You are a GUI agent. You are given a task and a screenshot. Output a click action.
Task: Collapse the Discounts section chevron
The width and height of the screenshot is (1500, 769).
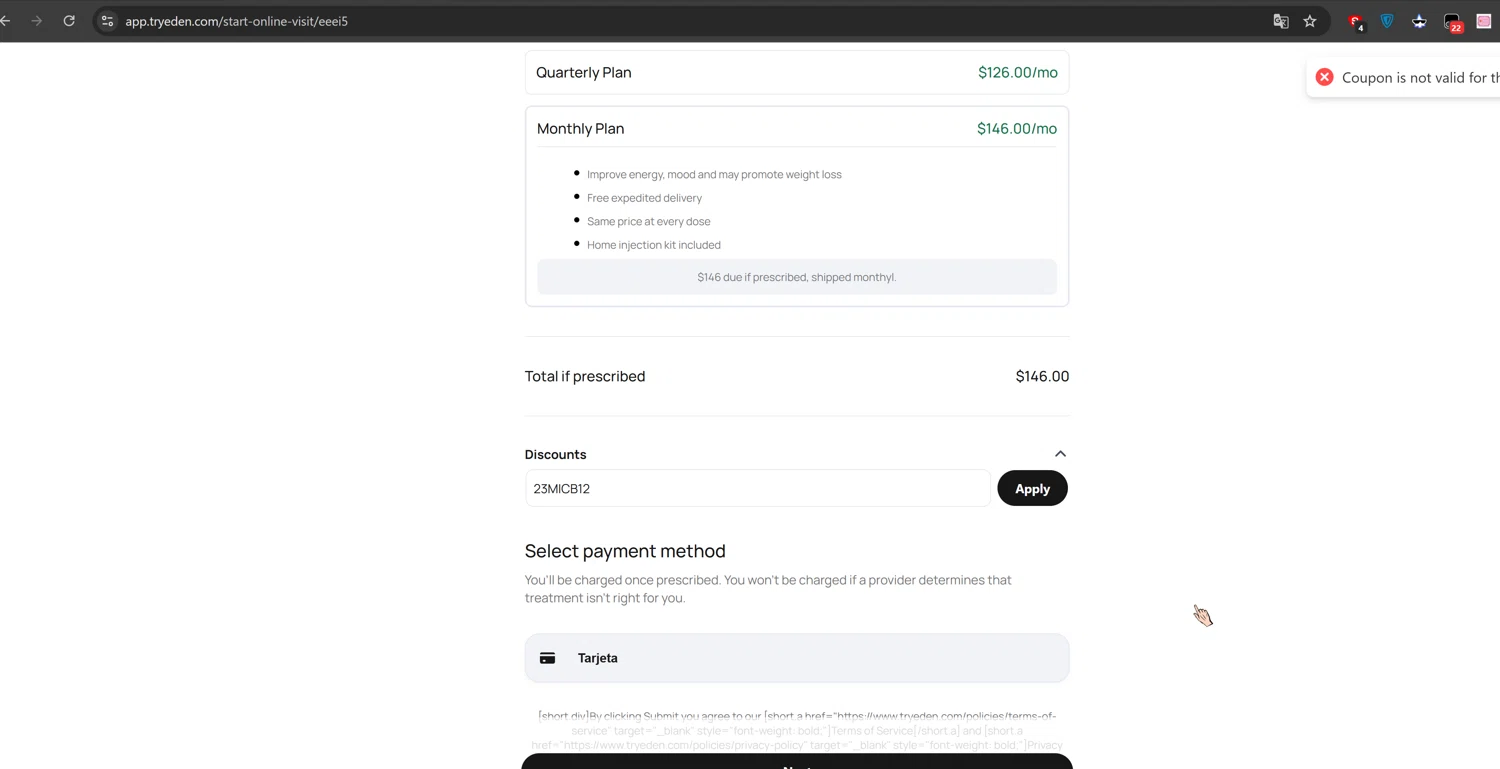coord(1060,454)
